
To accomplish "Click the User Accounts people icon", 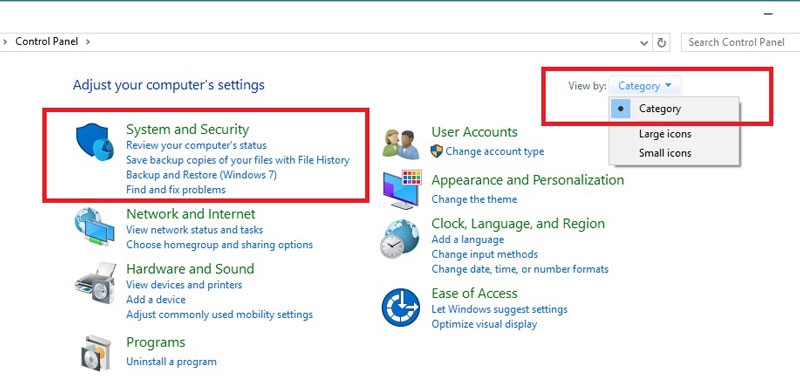I will pos(401,144).
